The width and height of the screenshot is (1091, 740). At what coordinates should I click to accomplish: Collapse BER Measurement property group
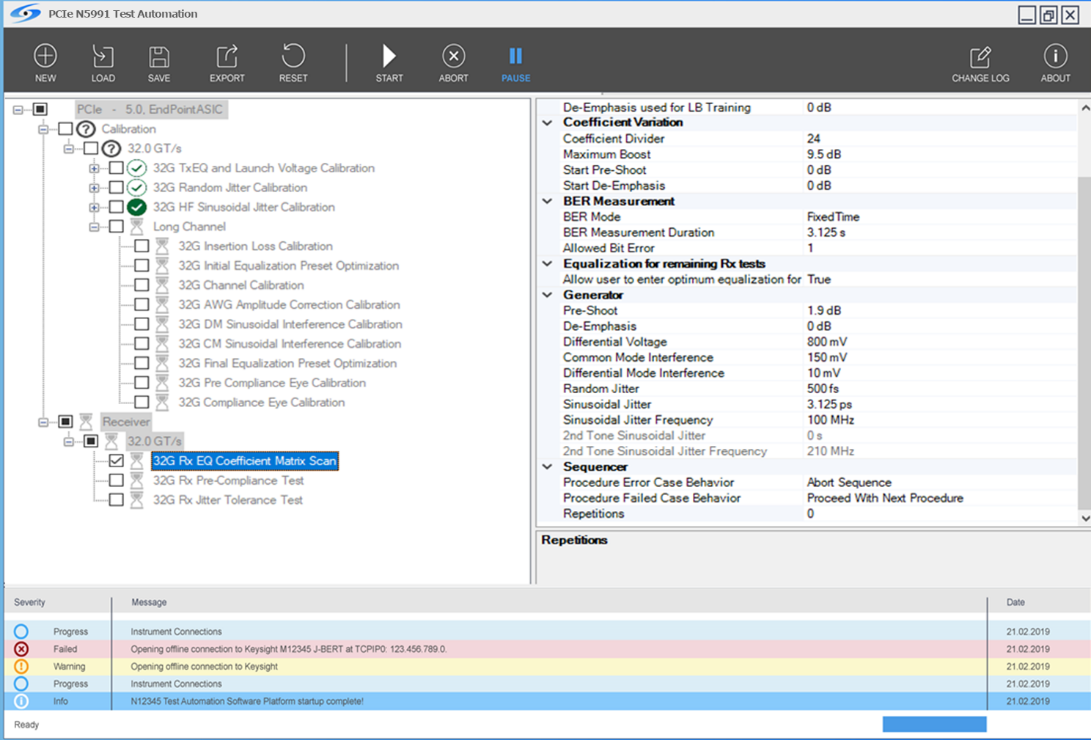pyautogui.click(x=548, y=201)
